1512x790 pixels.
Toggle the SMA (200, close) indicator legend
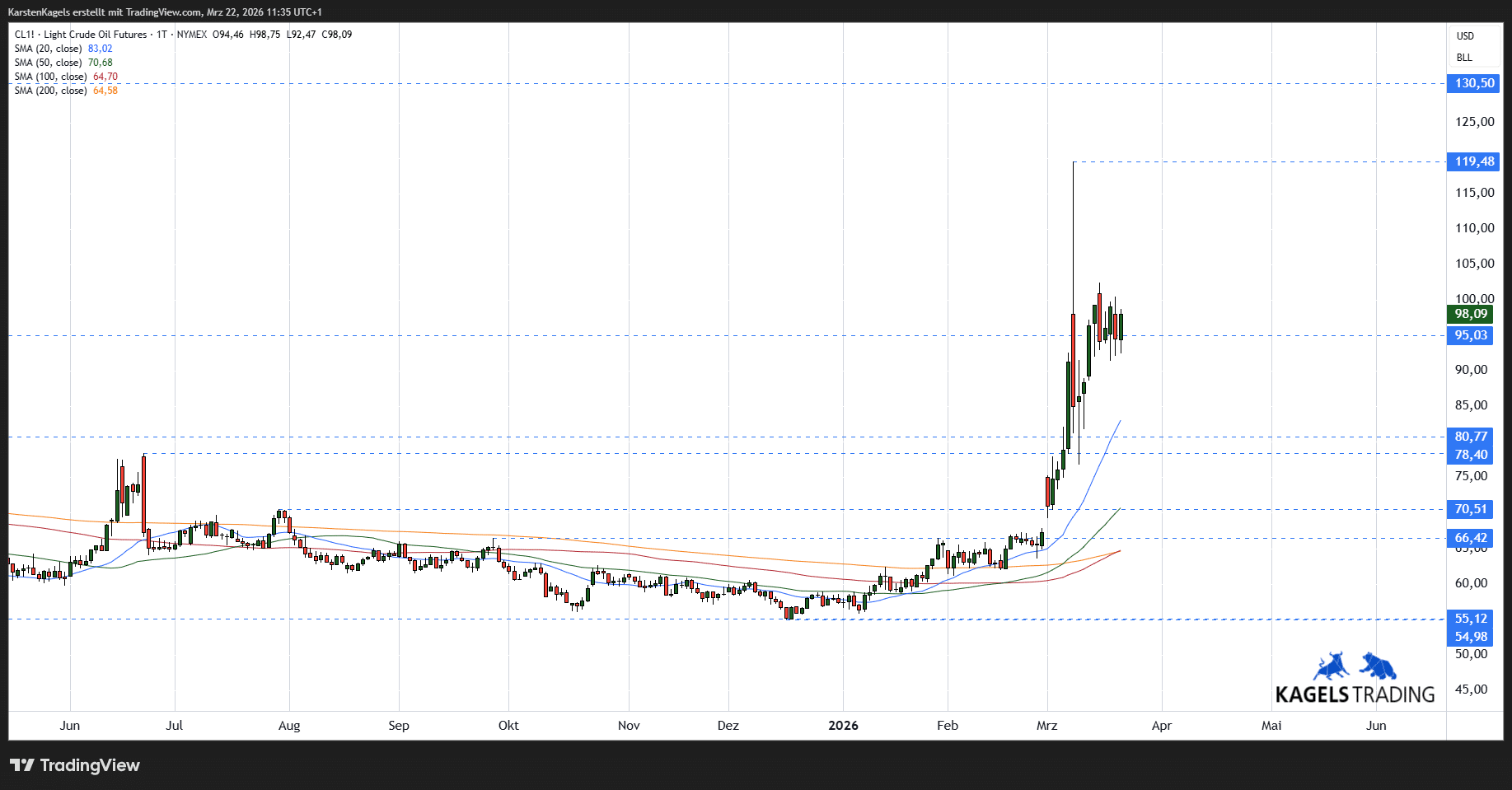50,91
